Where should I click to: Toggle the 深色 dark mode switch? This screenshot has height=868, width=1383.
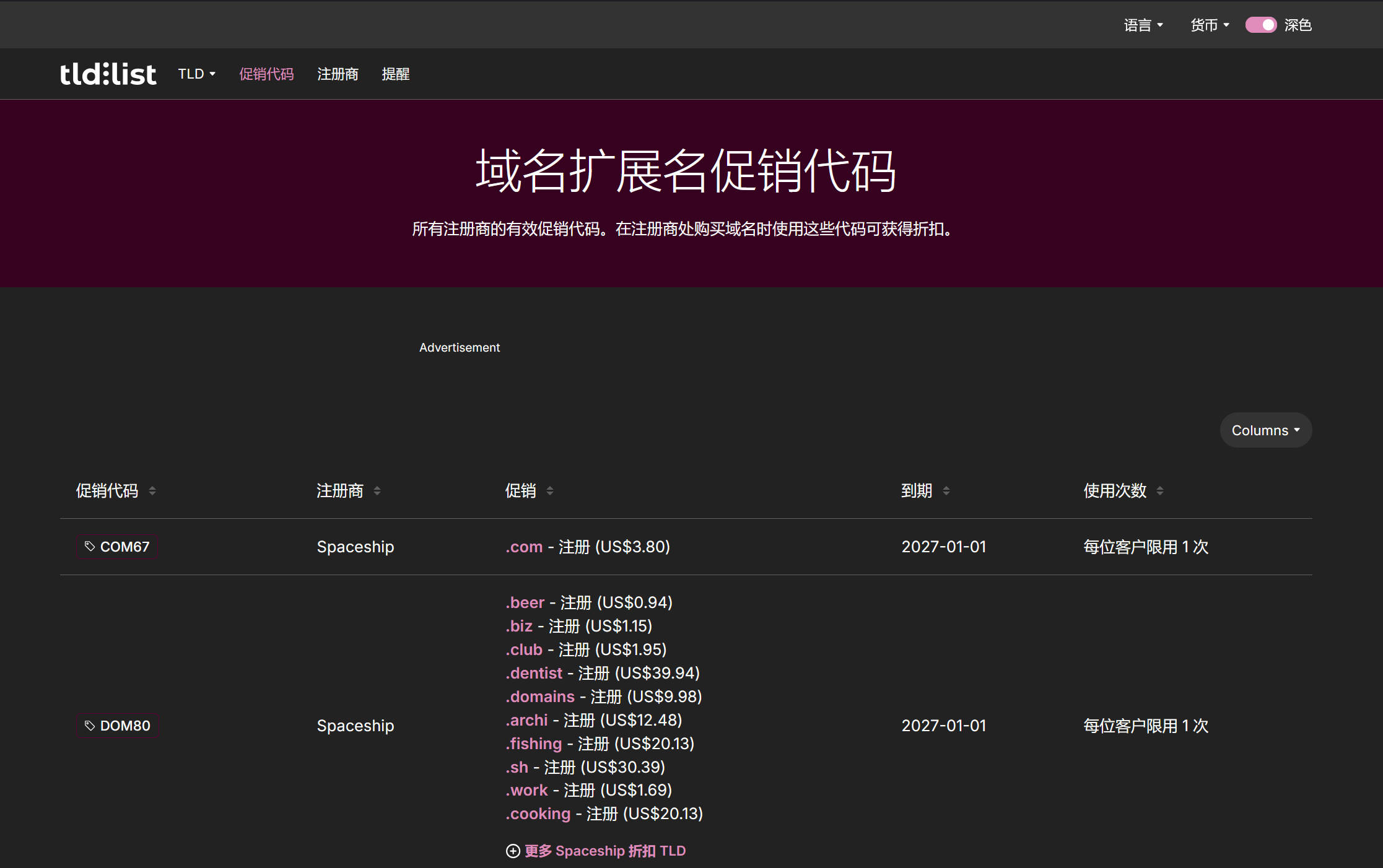pyautogui.click(x=1261, y=25)
